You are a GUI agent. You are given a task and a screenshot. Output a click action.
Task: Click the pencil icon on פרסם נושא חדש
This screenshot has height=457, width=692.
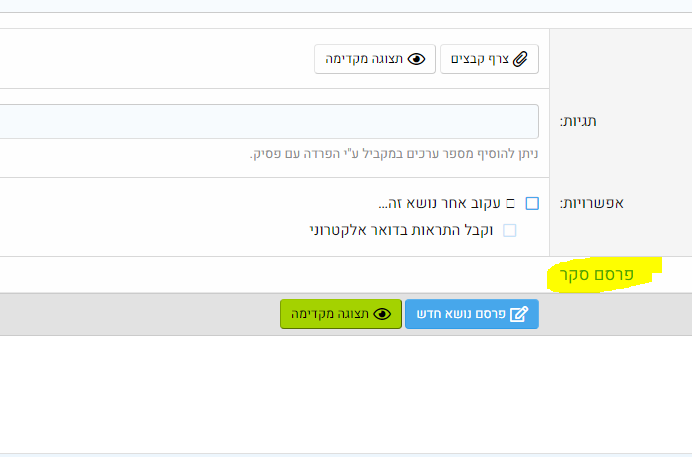pos(519,314)
